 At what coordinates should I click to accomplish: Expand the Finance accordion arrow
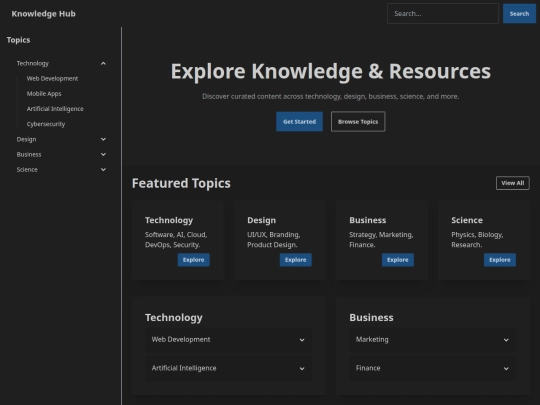coord(506,368)
